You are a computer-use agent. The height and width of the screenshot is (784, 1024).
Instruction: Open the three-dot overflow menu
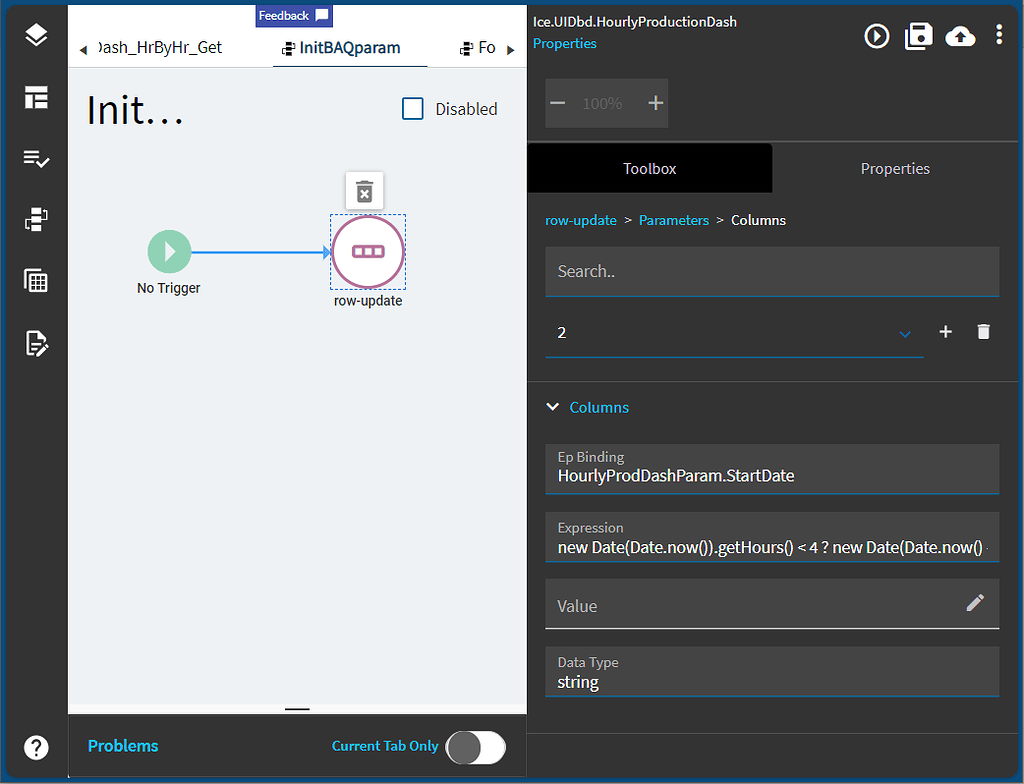[998, 36]
